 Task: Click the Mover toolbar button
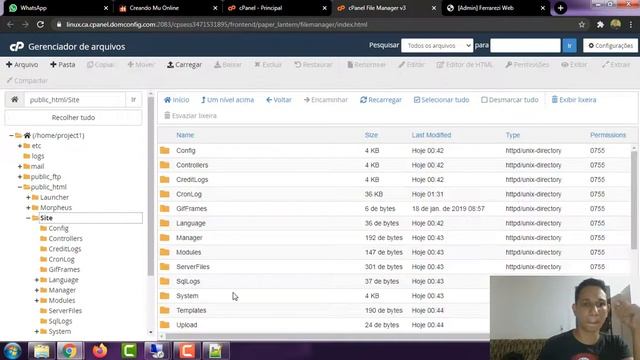coord(141,64)
